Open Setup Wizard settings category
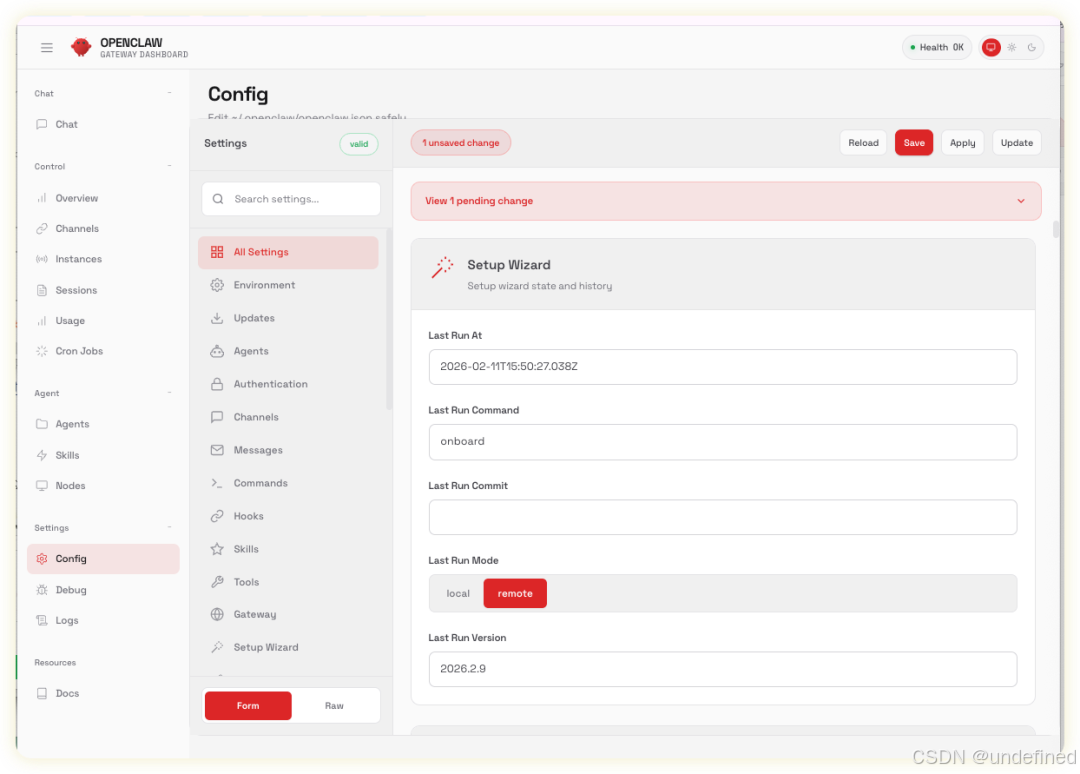The image size is (1080, 774). pyautogui.click(x=288, y=647)
